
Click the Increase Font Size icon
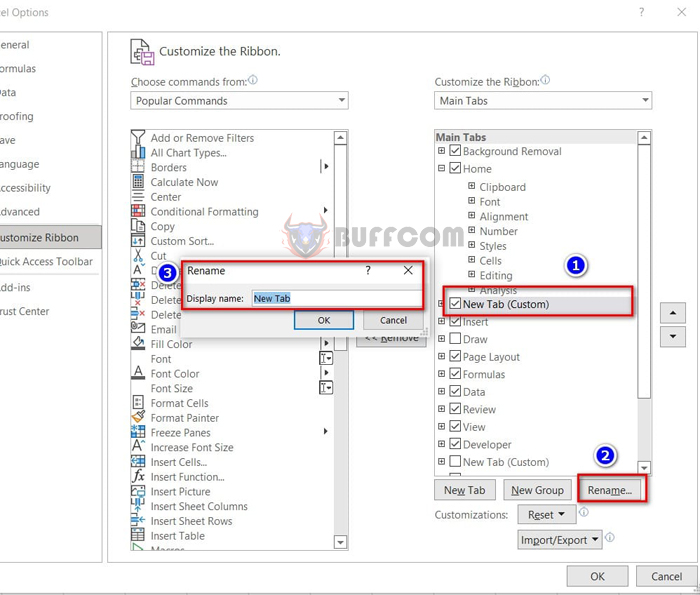tap(138, 446)
